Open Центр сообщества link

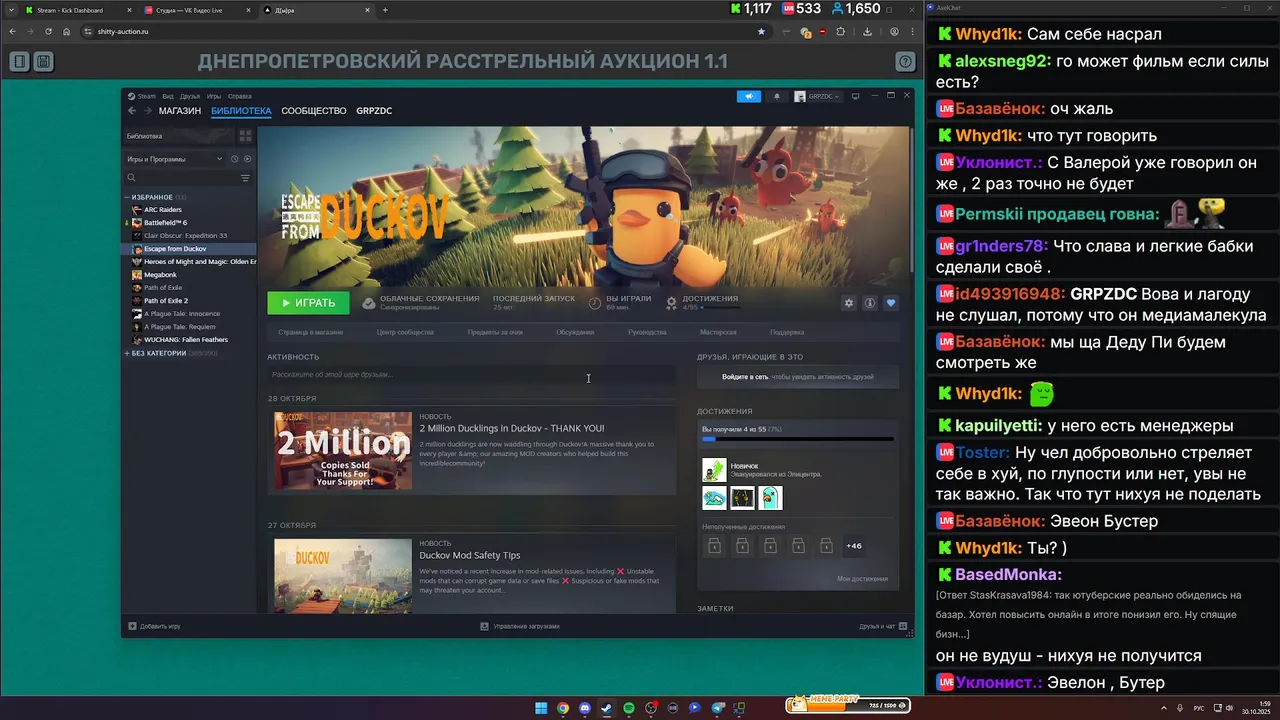[x=405, y=332]
